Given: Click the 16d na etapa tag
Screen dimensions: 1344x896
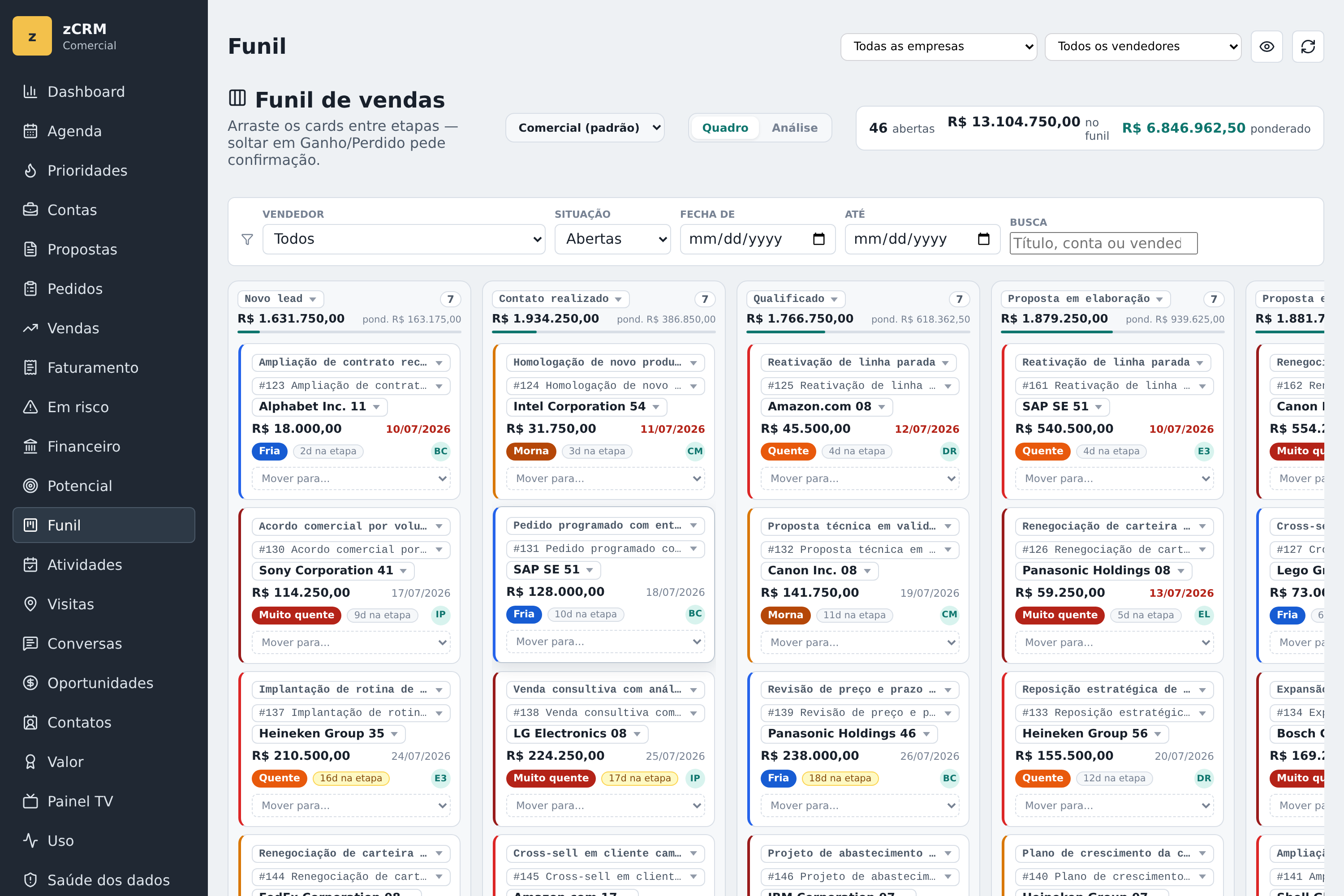Looking at the screenshot, I should 351,778.
